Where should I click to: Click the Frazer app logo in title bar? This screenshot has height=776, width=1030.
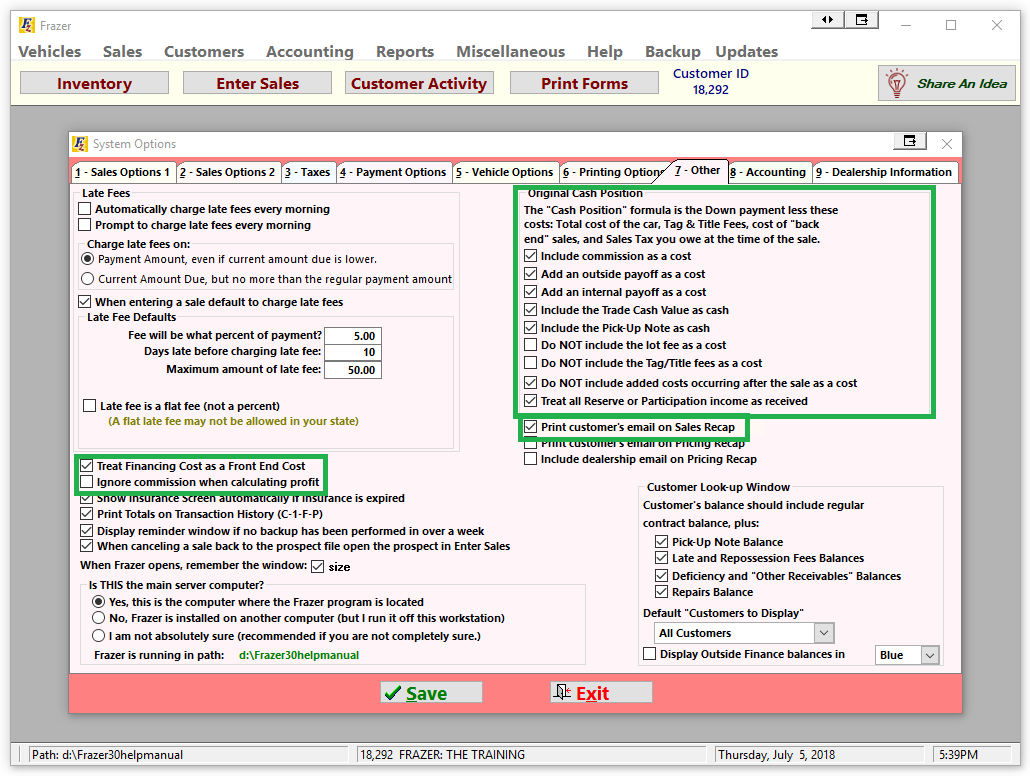pos(27,26)
